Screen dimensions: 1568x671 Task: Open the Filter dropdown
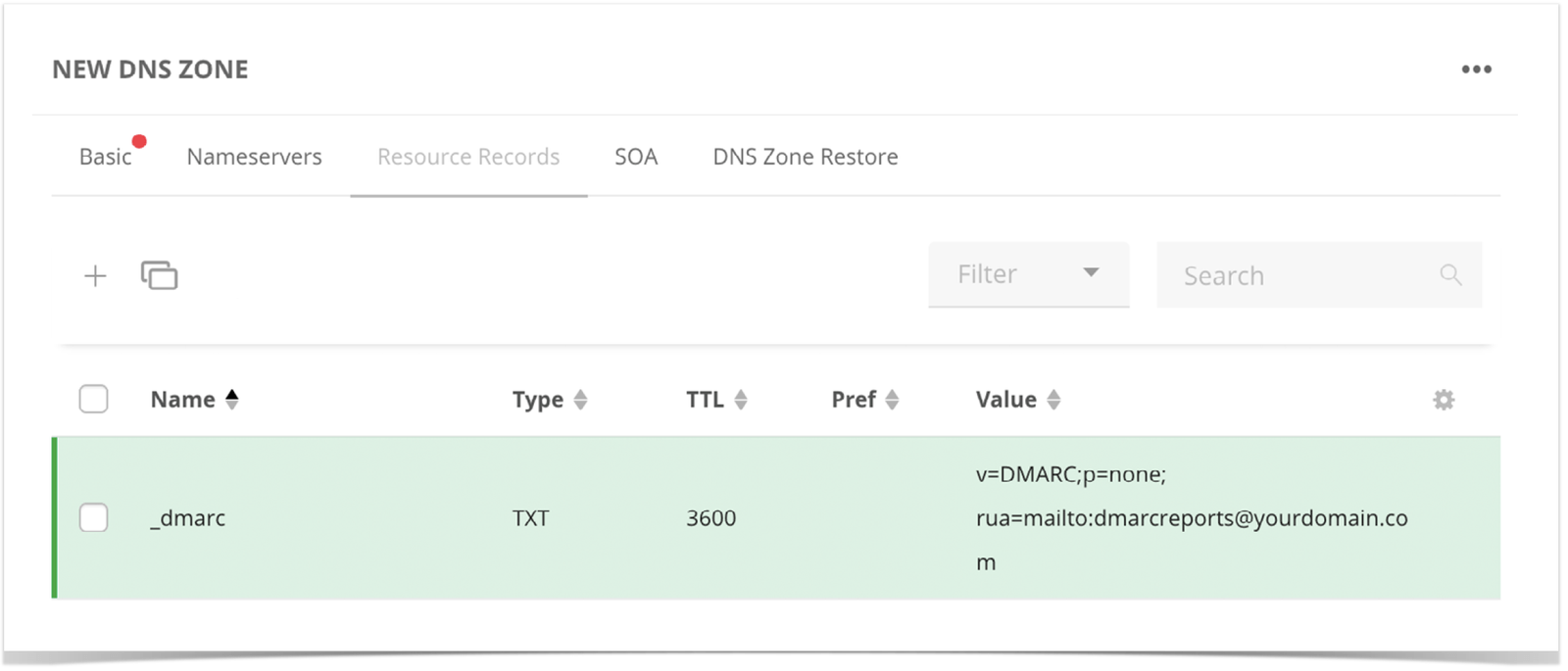coord(1029,274)
